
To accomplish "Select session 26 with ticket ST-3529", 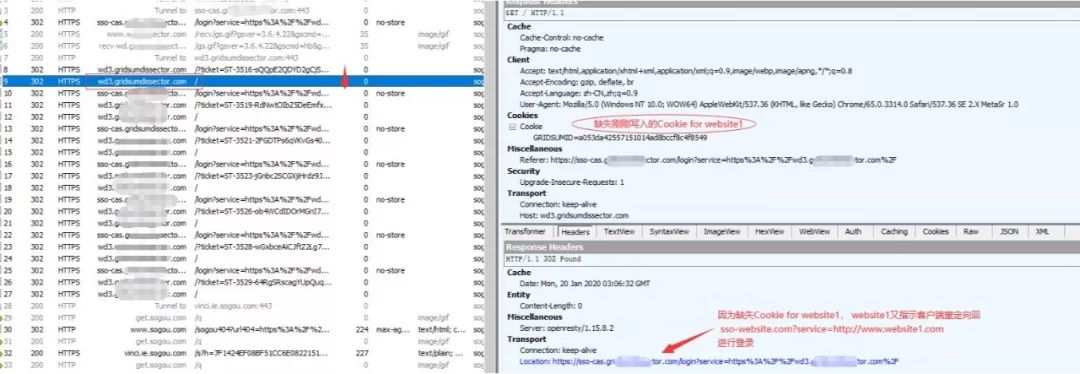I will 242,282.
